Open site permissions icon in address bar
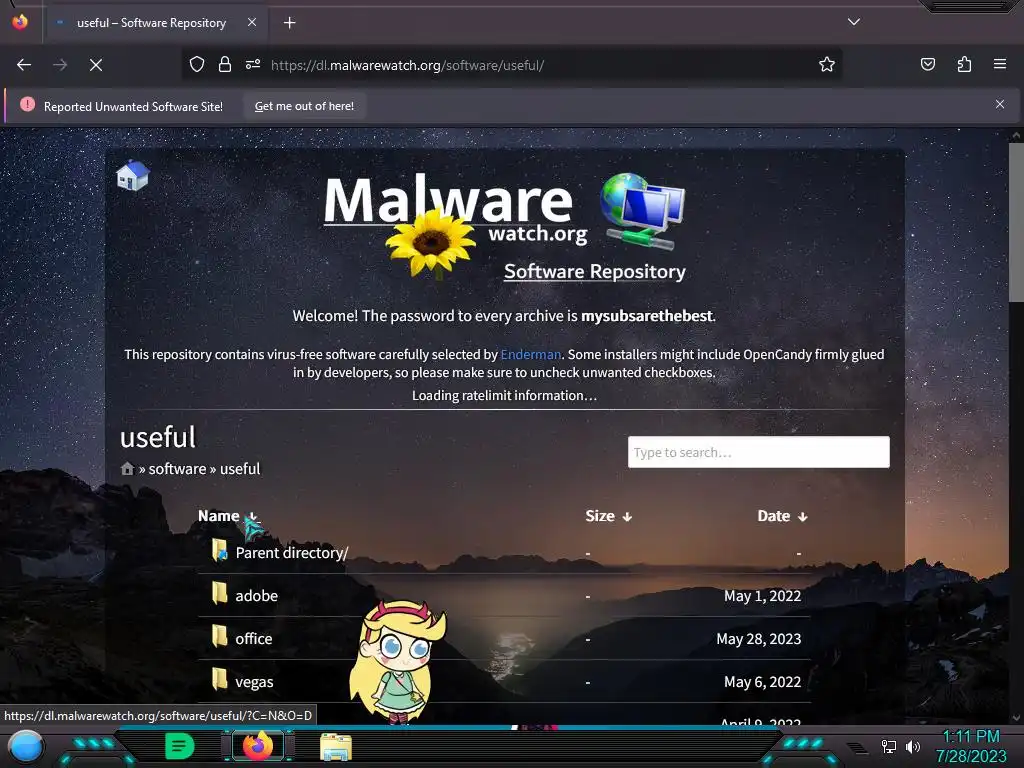This screenshot has height=768, width=1024. click(x=253, y=64)
